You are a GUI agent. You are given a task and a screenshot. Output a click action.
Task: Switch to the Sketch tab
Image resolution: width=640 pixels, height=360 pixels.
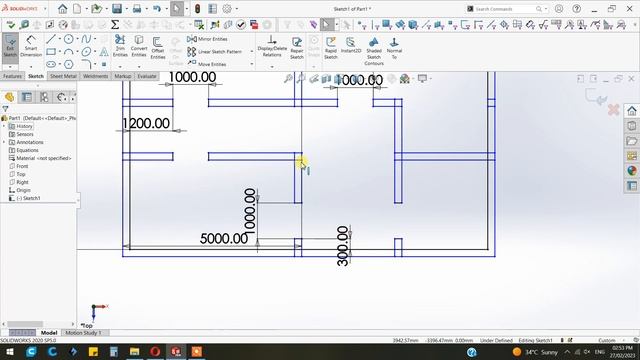[36, 76]
